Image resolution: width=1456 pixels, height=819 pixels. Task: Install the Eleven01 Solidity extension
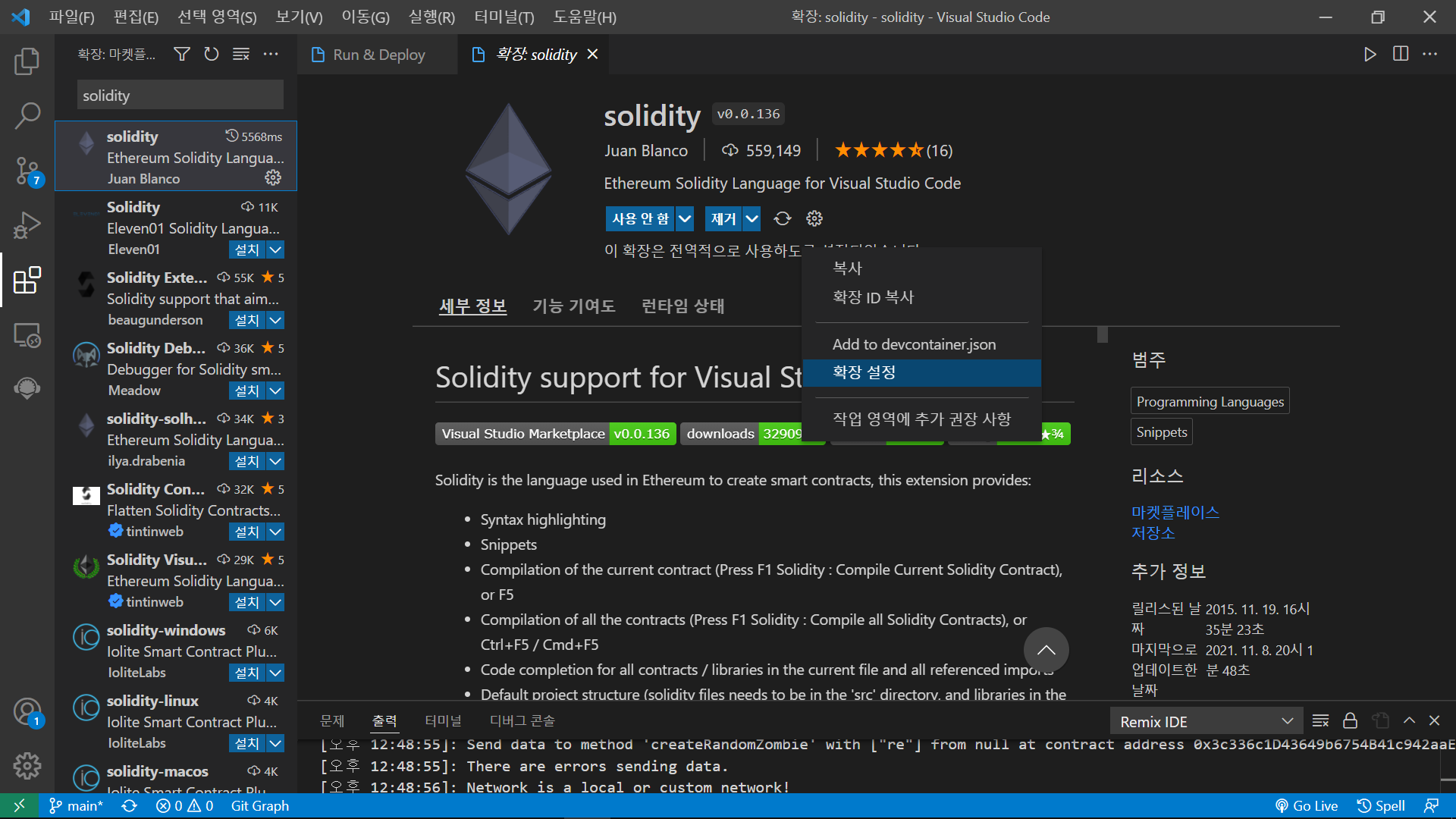[x=246, y=249]
